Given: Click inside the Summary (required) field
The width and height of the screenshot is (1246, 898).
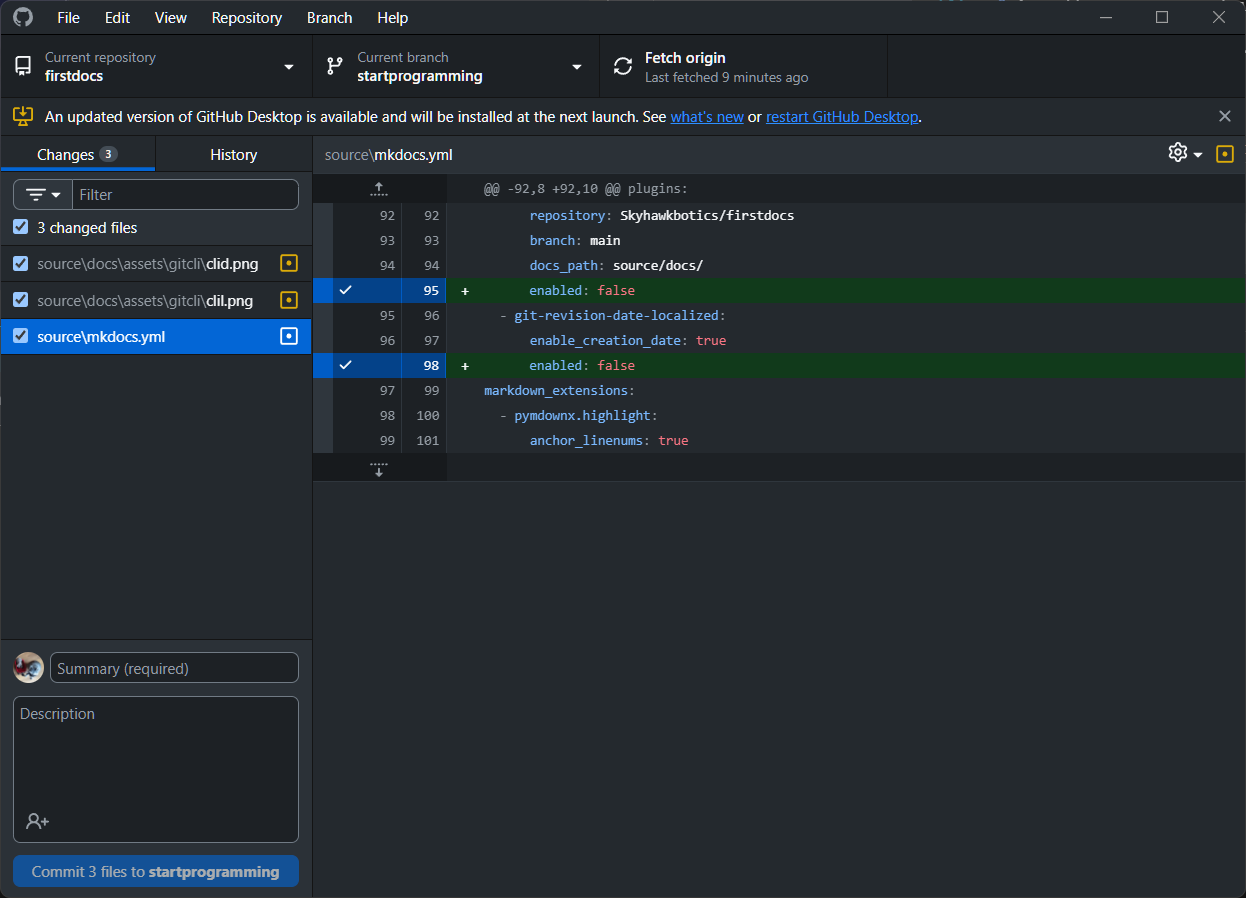Looking at the screenshot, I should click(174, 667).
